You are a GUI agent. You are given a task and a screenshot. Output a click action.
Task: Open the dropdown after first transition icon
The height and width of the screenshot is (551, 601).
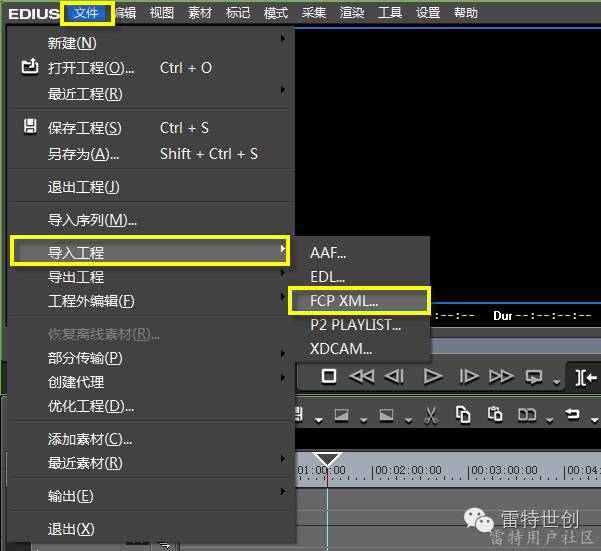pyautogui.click(x=363, y=420)
